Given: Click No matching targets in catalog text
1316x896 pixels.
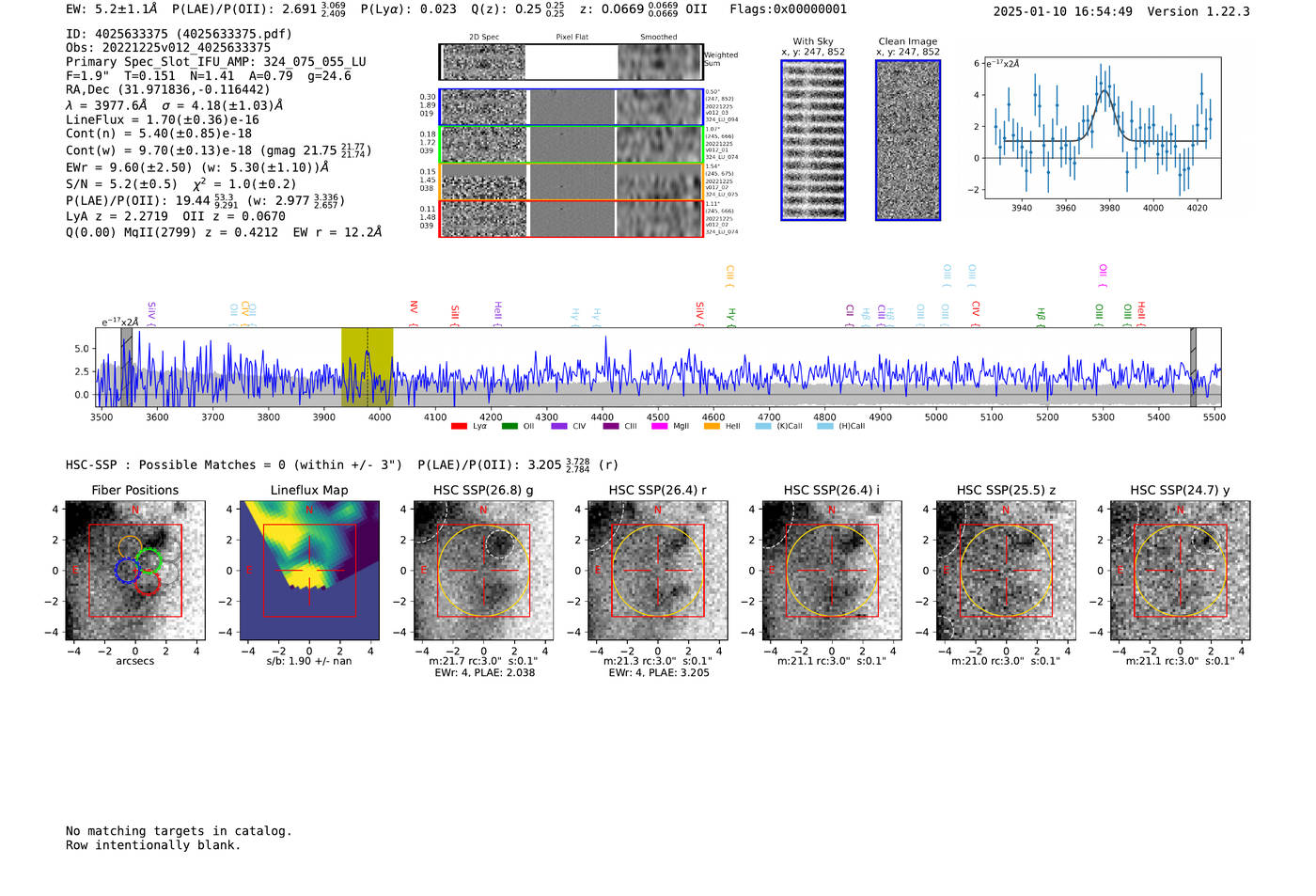Looking at the screenshot, I should (179, 831).
